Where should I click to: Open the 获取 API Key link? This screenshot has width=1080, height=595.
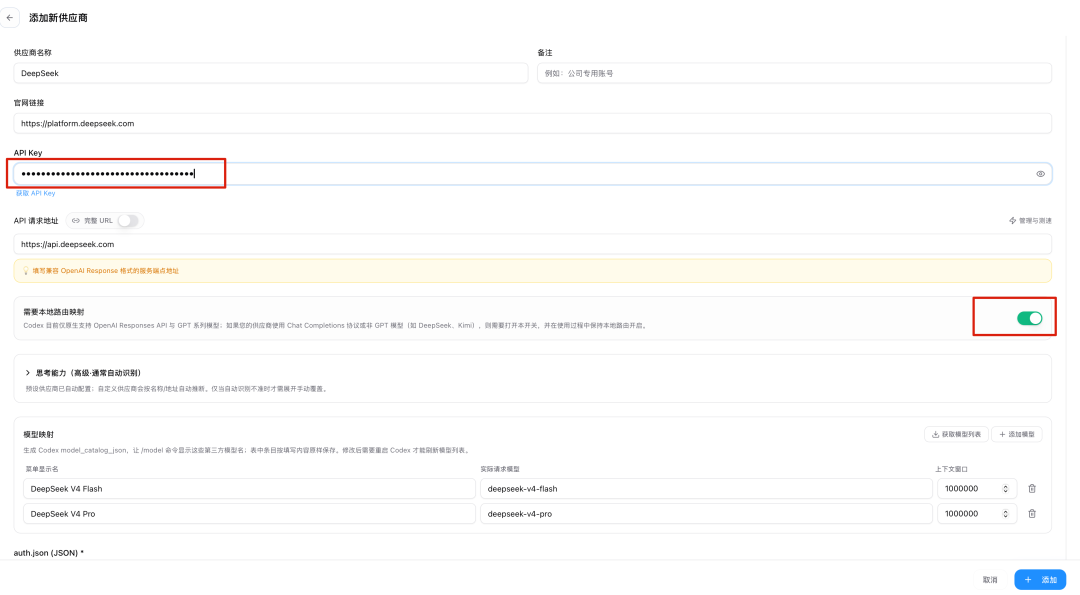(x=35, y=193)
